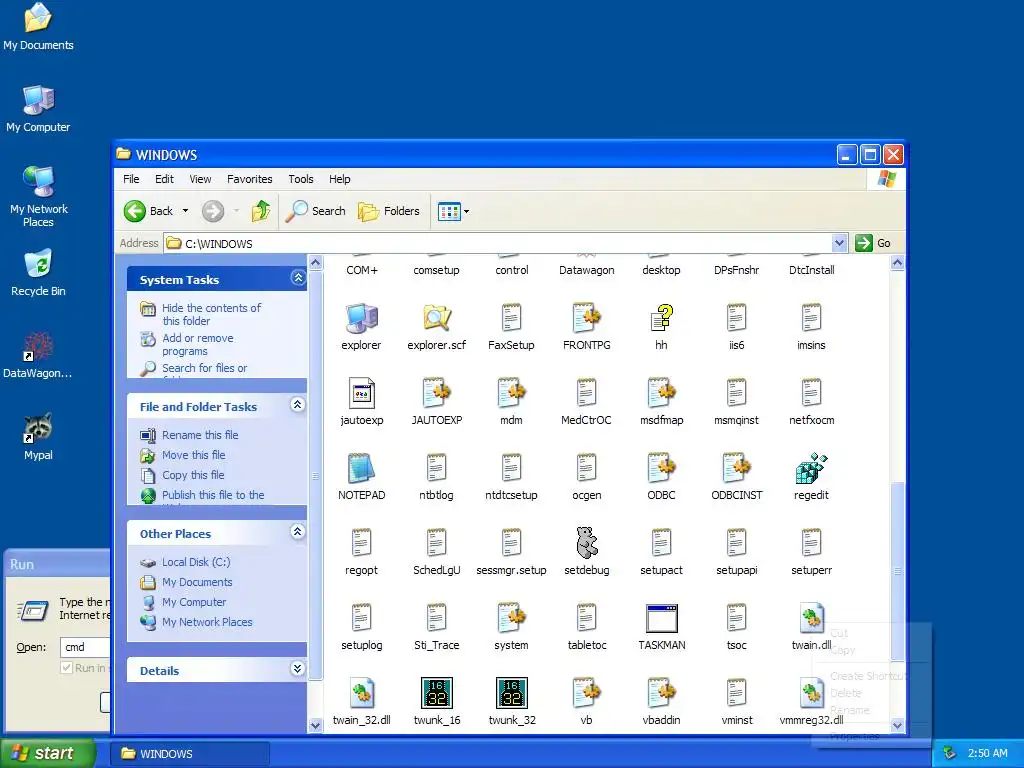Select the ODBC file icon
The image size is (1024, 768).
pos(662,468)
